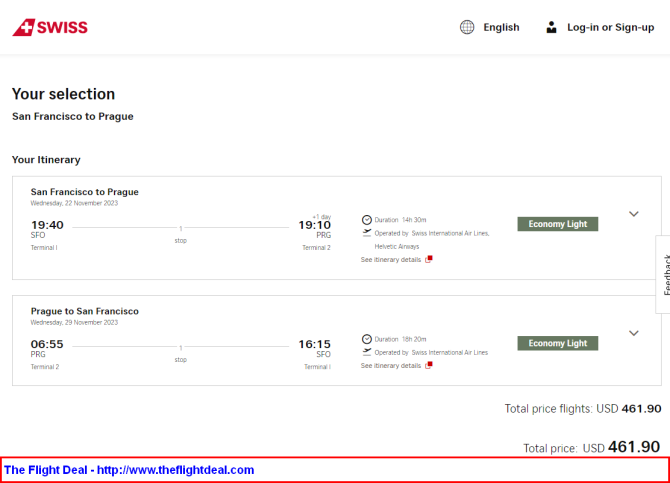The image size is (670, 483).
Task: Click Wednesday, 29 November 2023 date
Action: pyautogui.click(x=74, y=322)
